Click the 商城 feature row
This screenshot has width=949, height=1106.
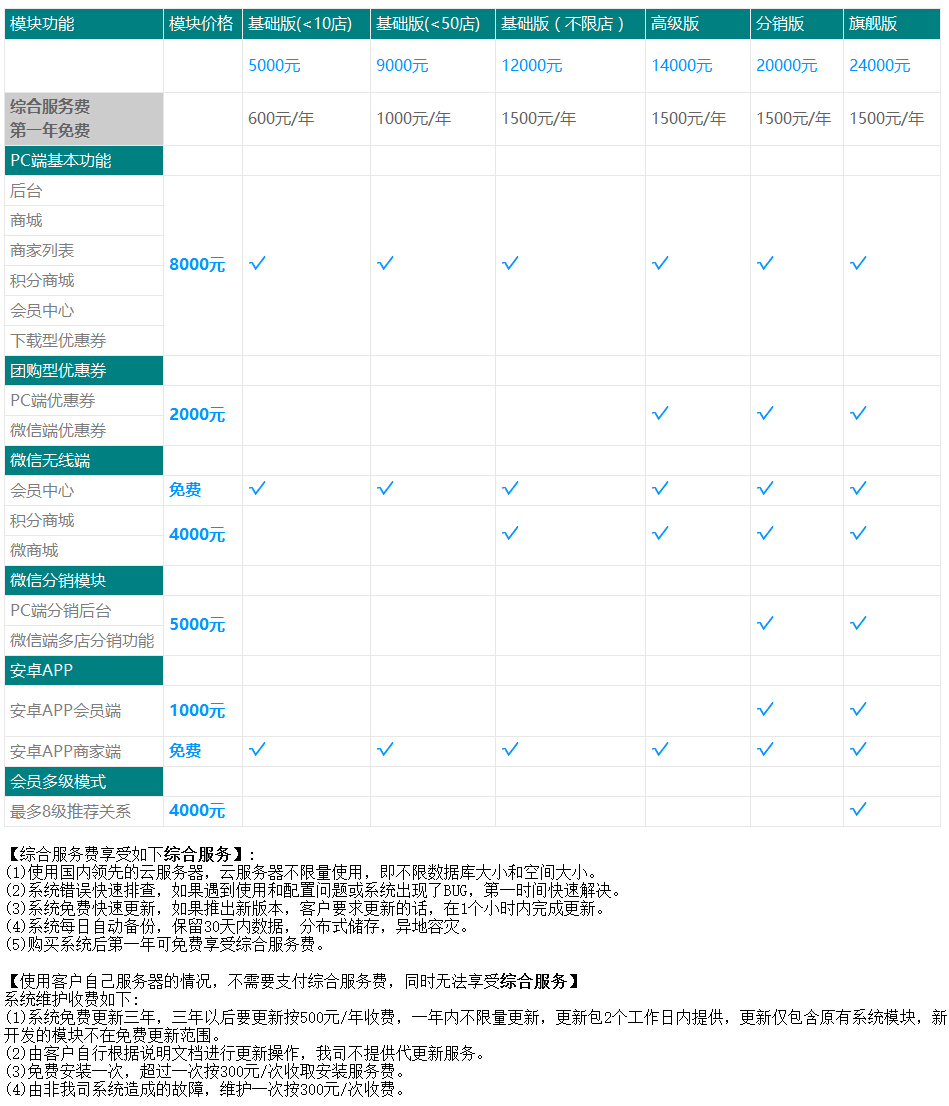click(84, 221)
